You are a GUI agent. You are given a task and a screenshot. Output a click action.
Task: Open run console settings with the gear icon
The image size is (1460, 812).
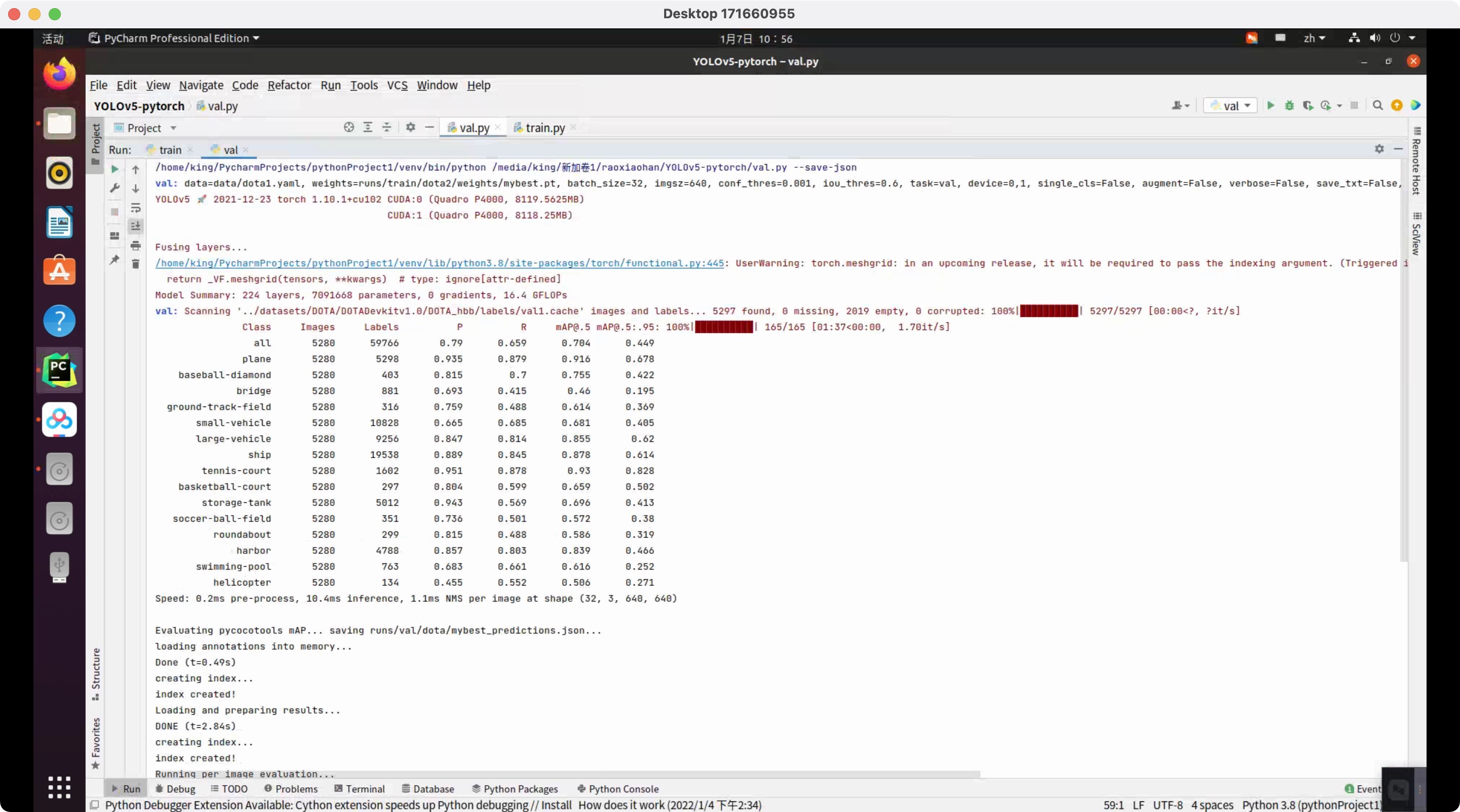tap(1379, 149)
